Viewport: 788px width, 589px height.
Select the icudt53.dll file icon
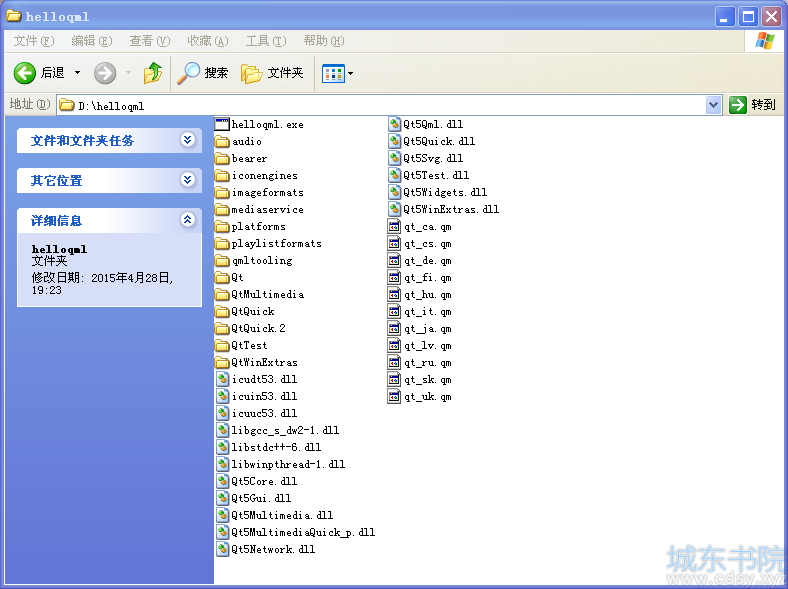[x=223, y=379]
